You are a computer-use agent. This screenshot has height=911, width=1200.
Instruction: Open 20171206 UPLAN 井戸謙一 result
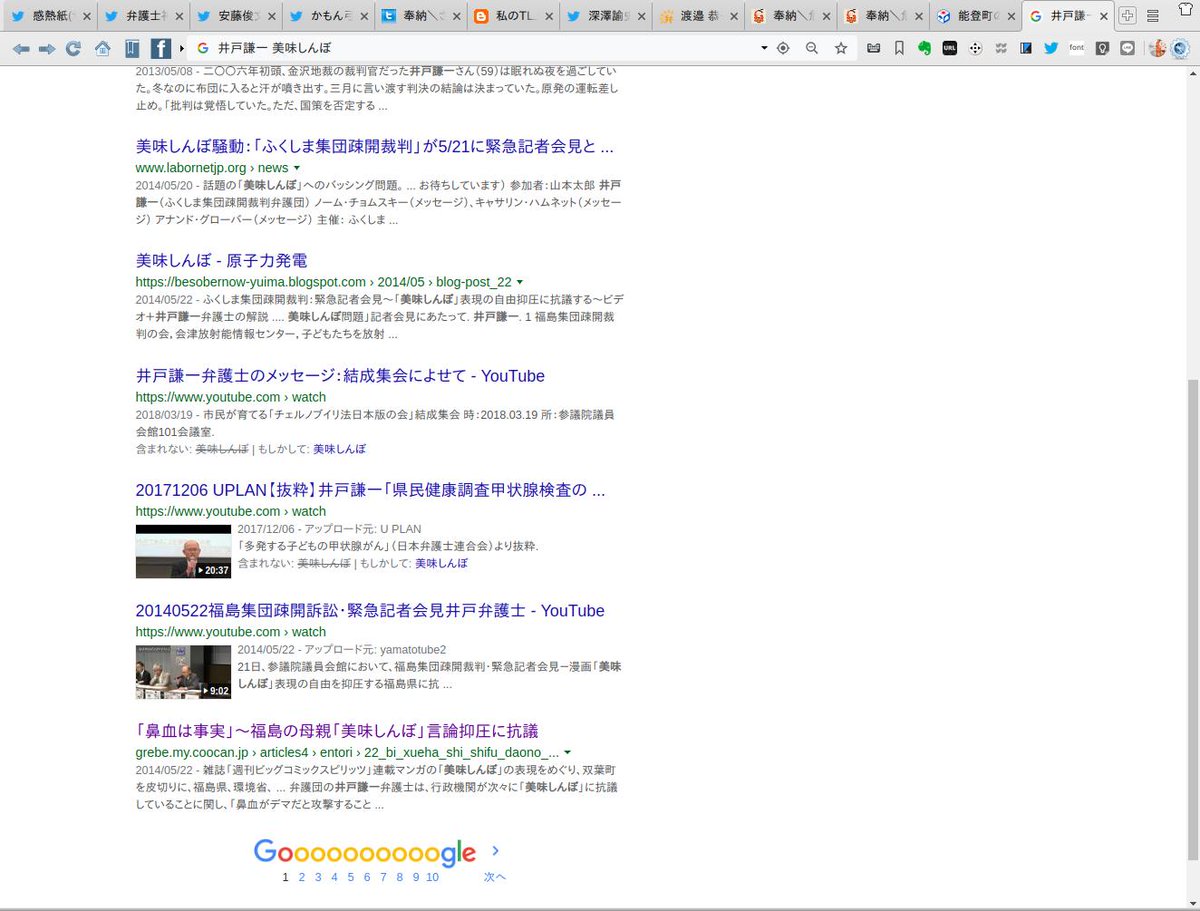pyautogui.click(x=370, y=490)
